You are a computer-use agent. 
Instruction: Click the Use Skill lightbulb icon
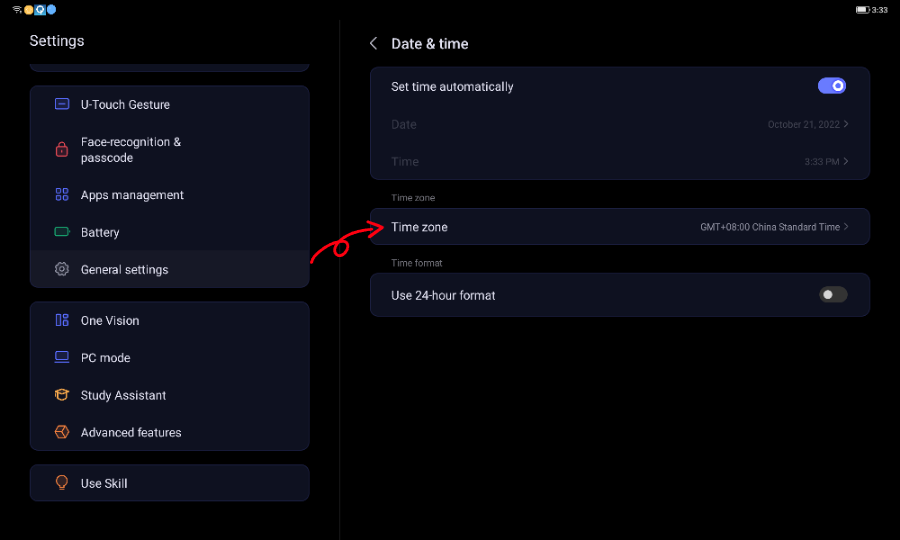click(62, 483)
